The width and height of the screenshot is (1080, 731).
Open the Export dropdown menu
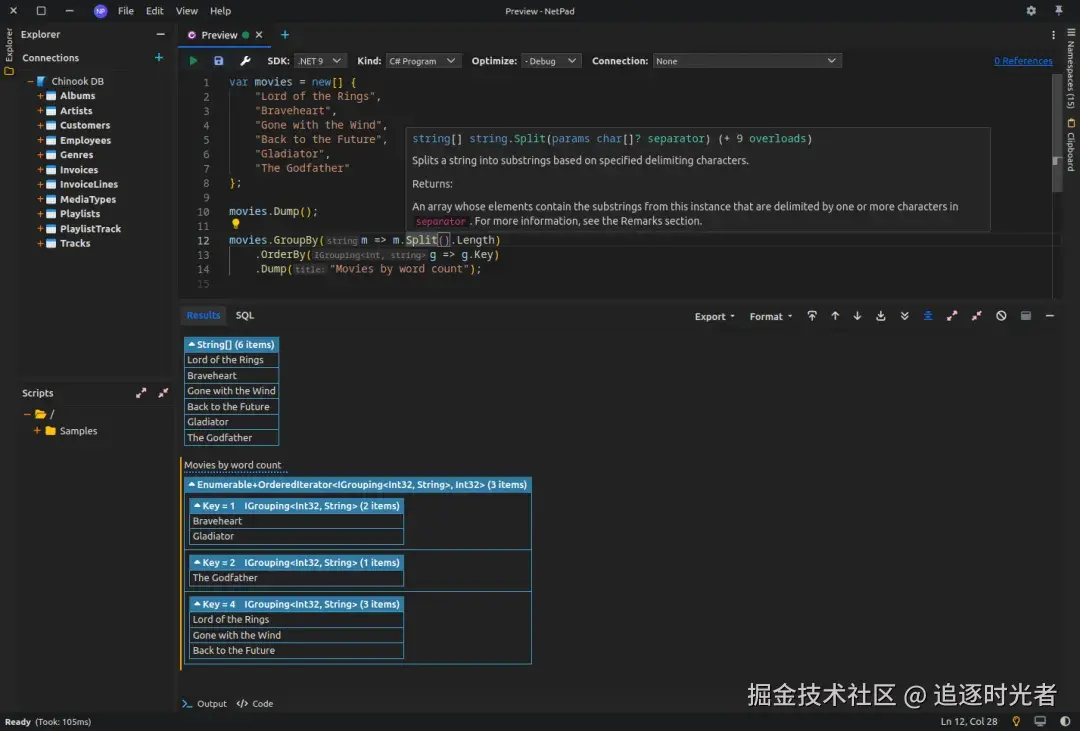click(x=714, y=316)
